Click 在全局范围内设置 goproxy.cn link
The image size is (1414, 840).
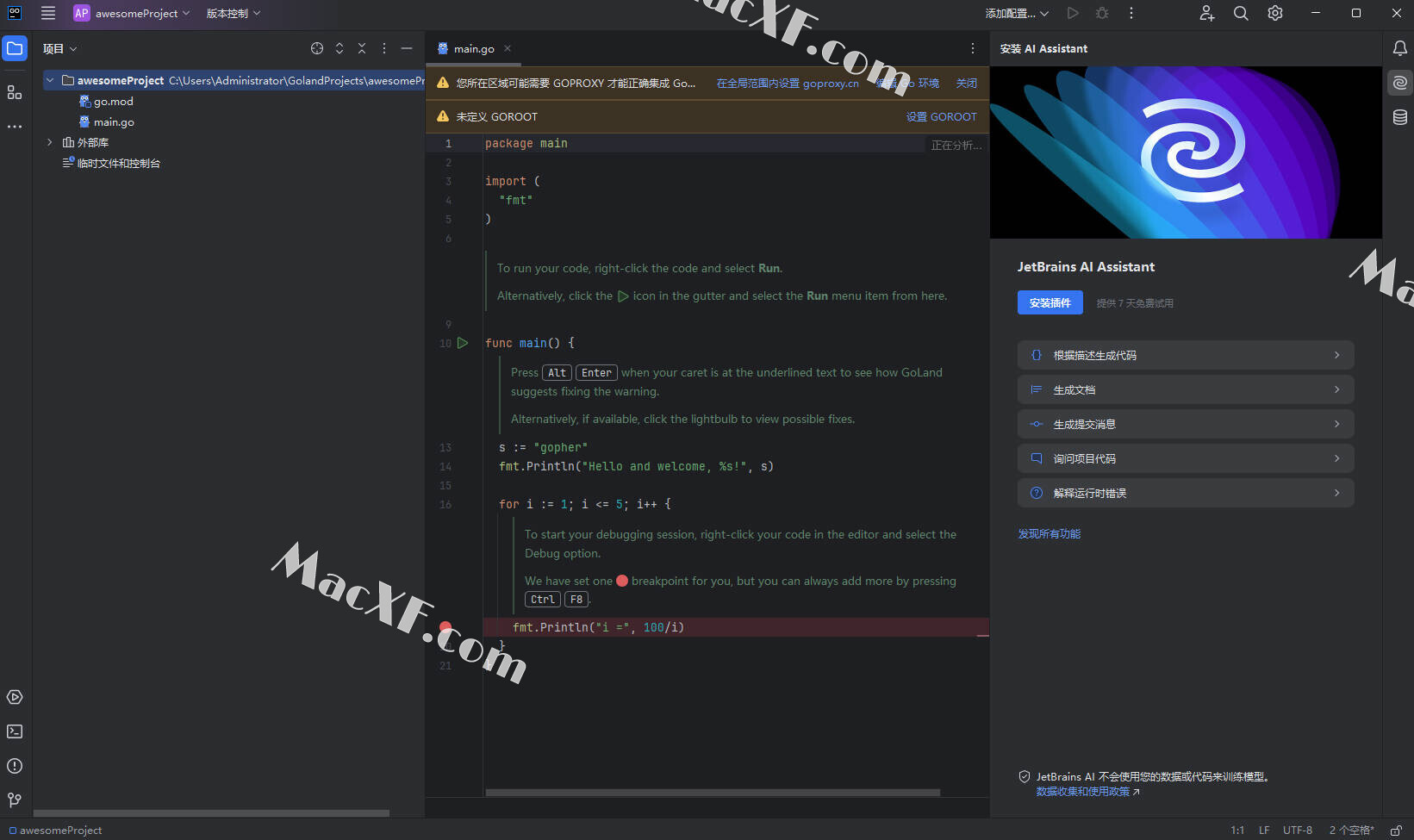point(788,84)
